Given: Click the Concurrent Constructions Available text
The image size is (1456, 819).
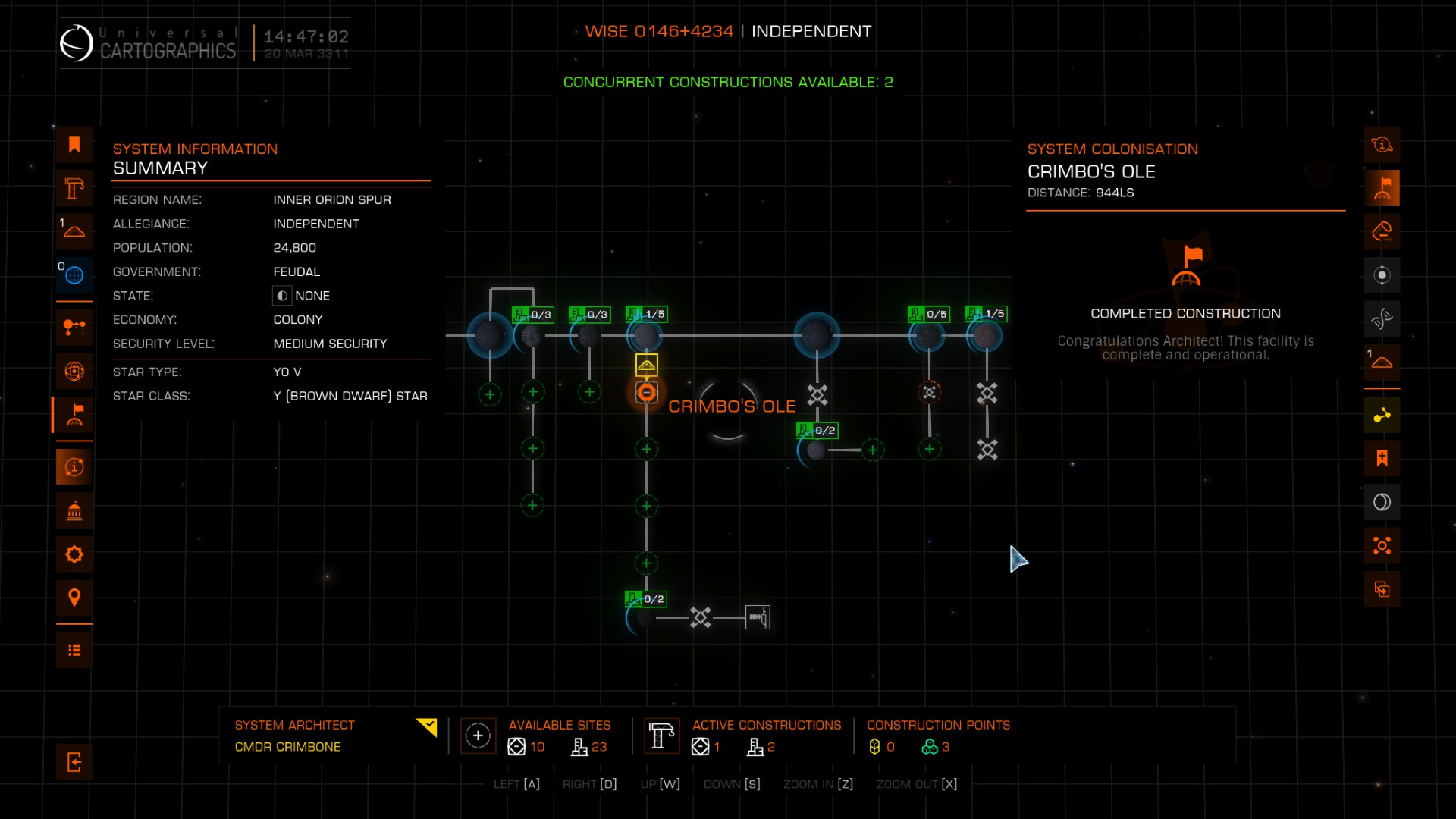Looking at the screenshot, I should coord(728,82).
